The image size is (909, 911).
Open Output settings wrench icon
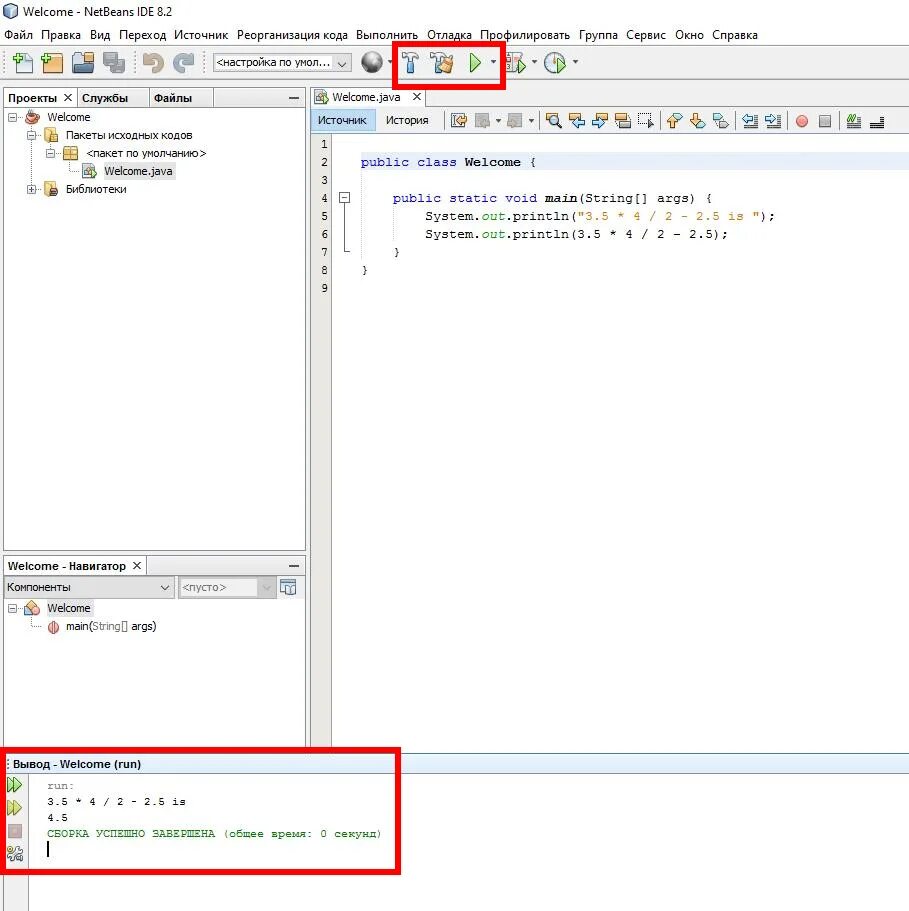(x=15, y=853)
